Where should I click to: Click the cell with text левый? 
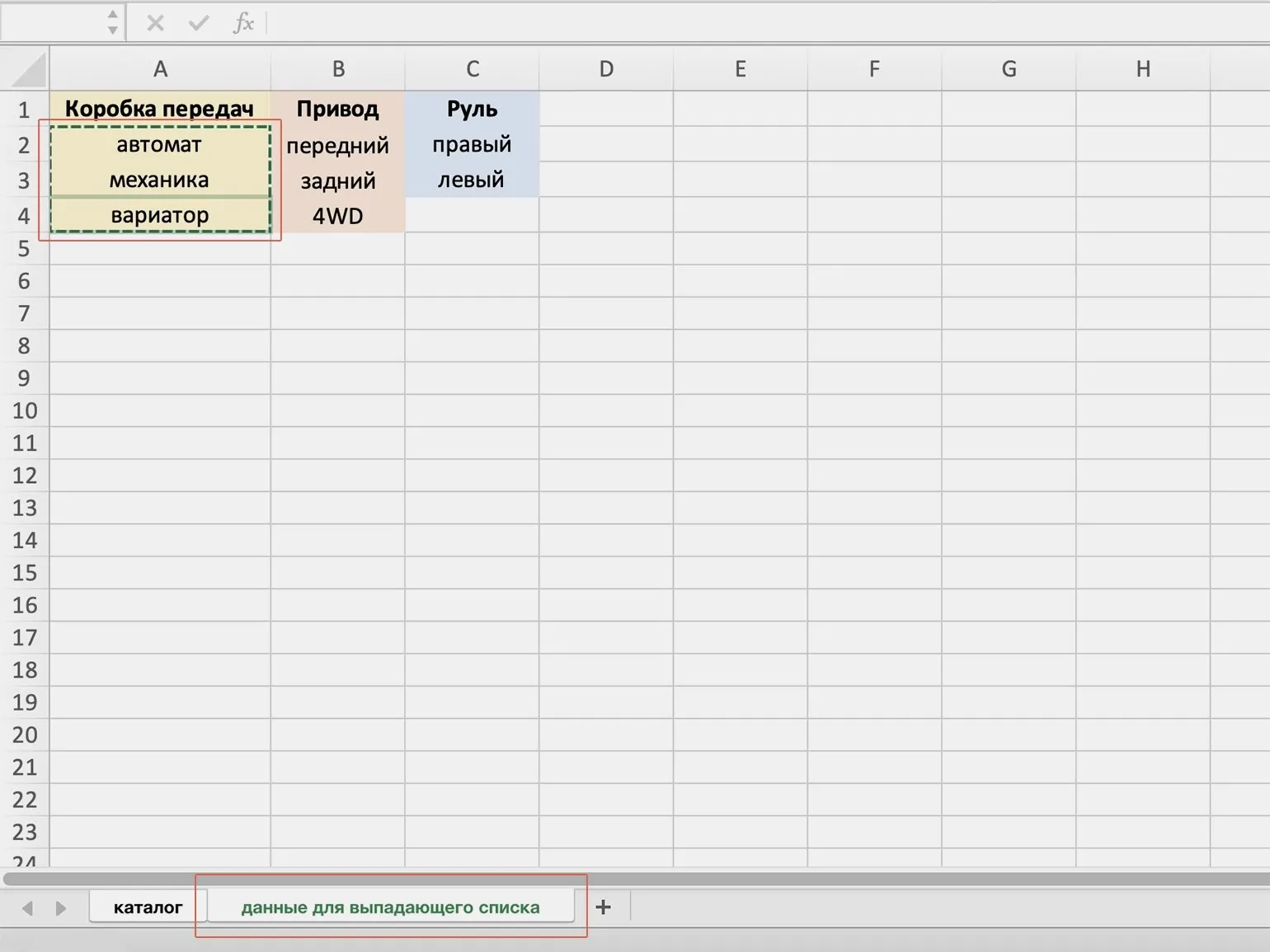tap(471, 180)
